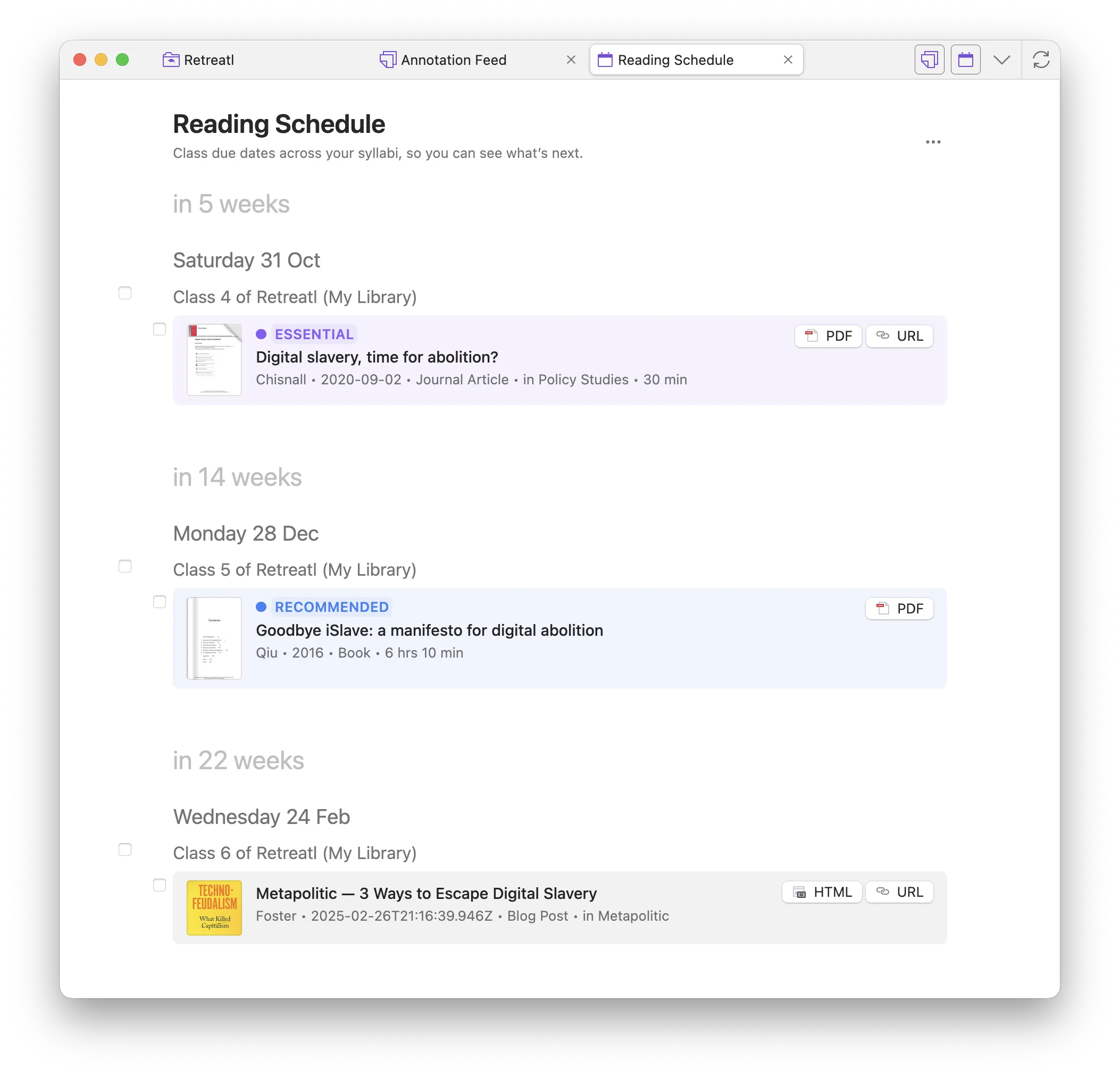Check the Metapolitic blog post checkbox

[x=160, y=885]
